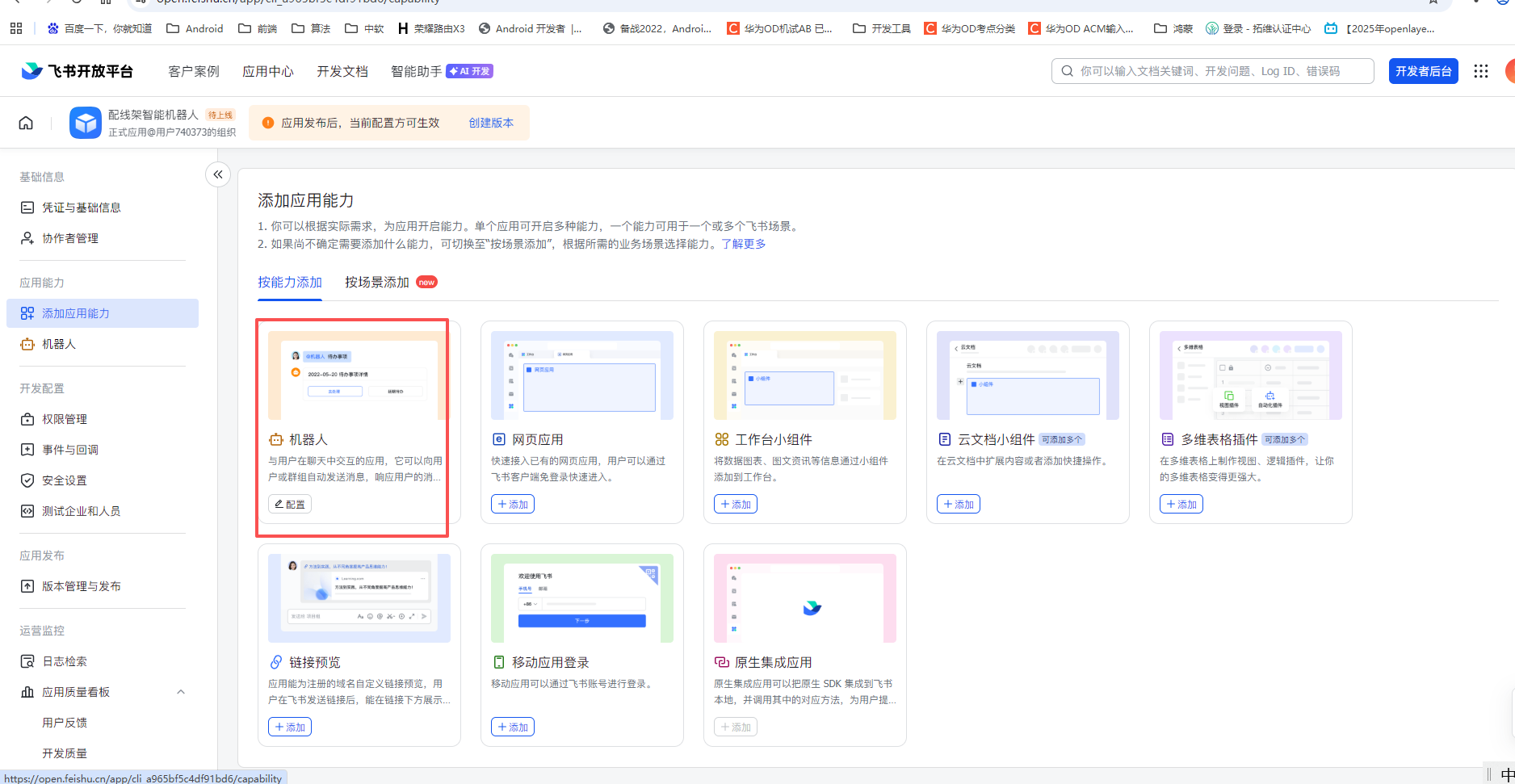
Task: Click the 了解更多 link
Action: click(744, 244)
